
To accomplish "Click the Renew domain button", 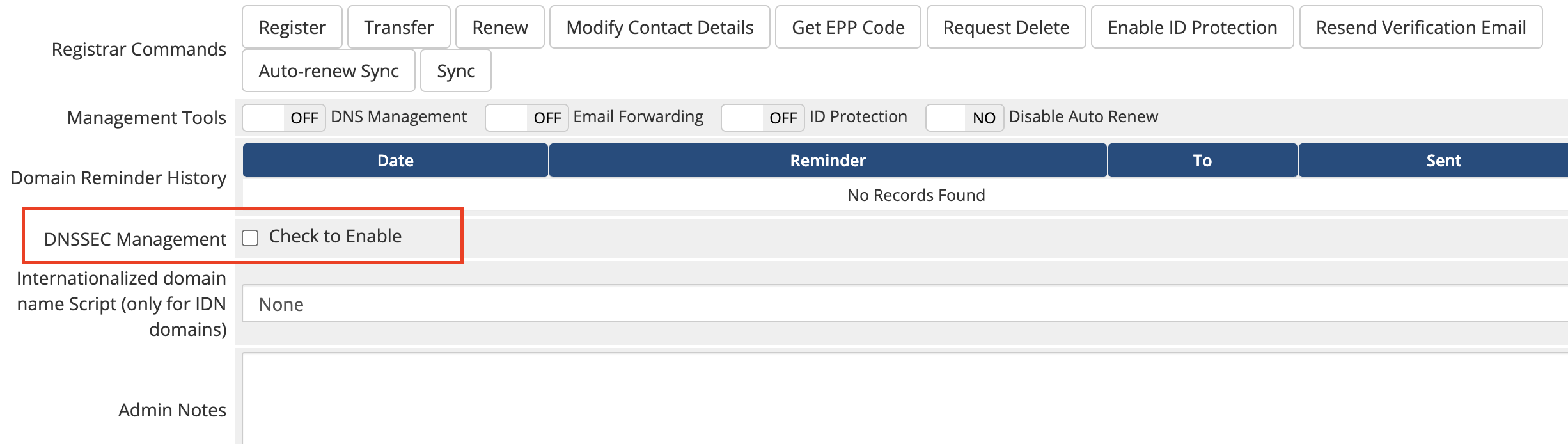I will click(x=499, y=28).
